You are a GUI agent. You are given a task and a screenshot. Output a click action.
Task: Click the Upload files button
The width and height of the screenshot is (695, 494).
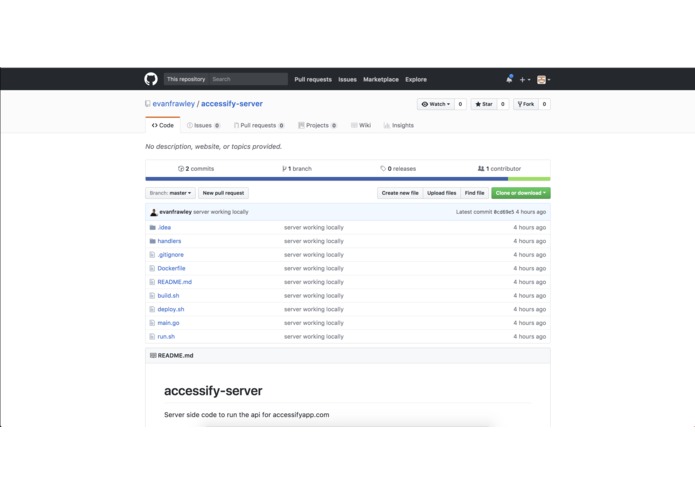[x=441, y=193]
